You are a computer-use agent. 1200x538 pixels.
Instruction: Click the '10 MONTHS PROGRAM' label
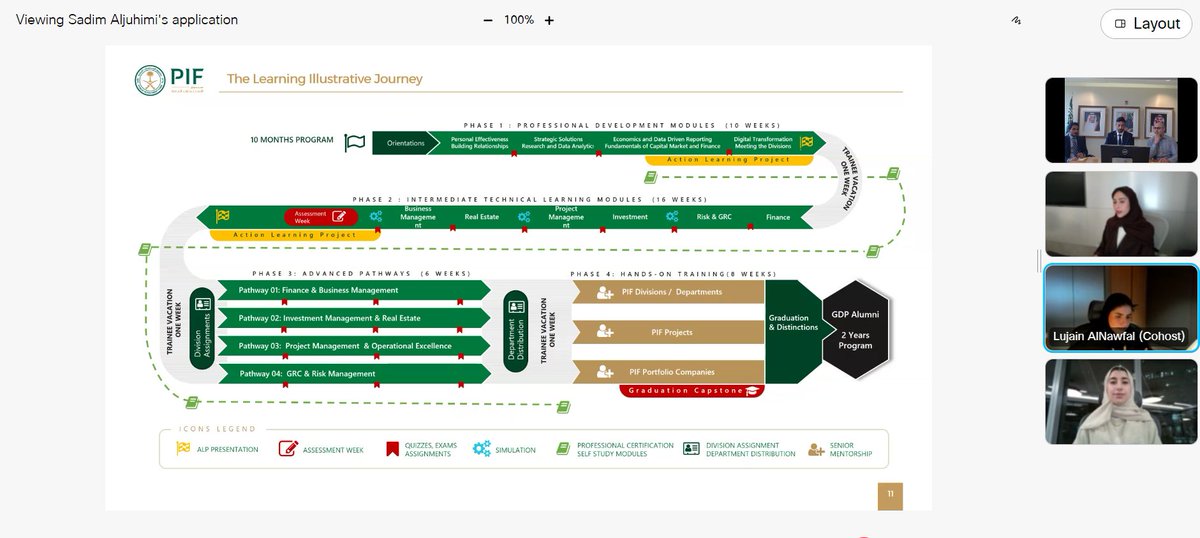point(292,140)
